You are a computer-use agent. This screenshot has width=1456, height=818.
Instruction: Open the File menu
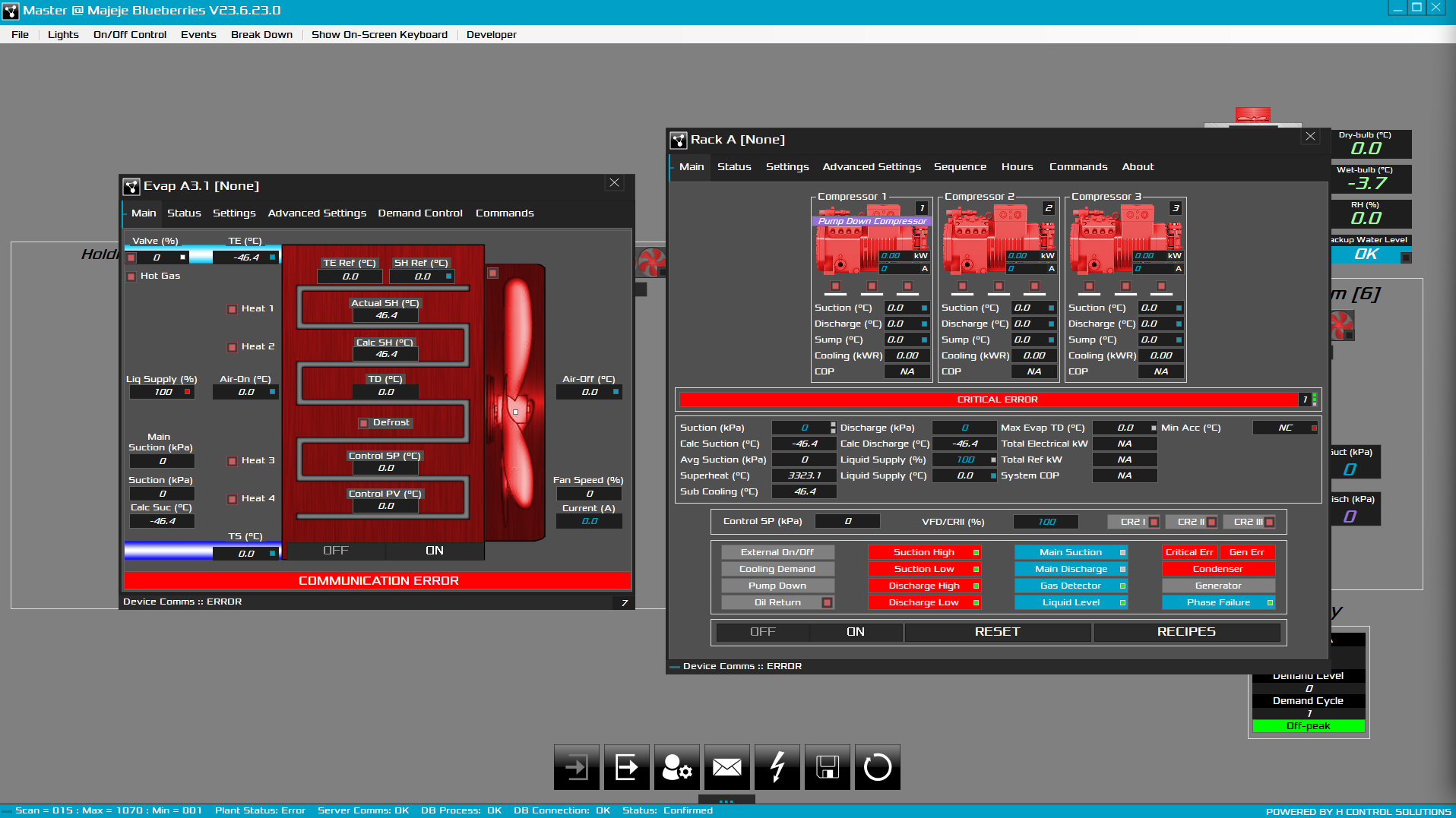click(21, 35)
